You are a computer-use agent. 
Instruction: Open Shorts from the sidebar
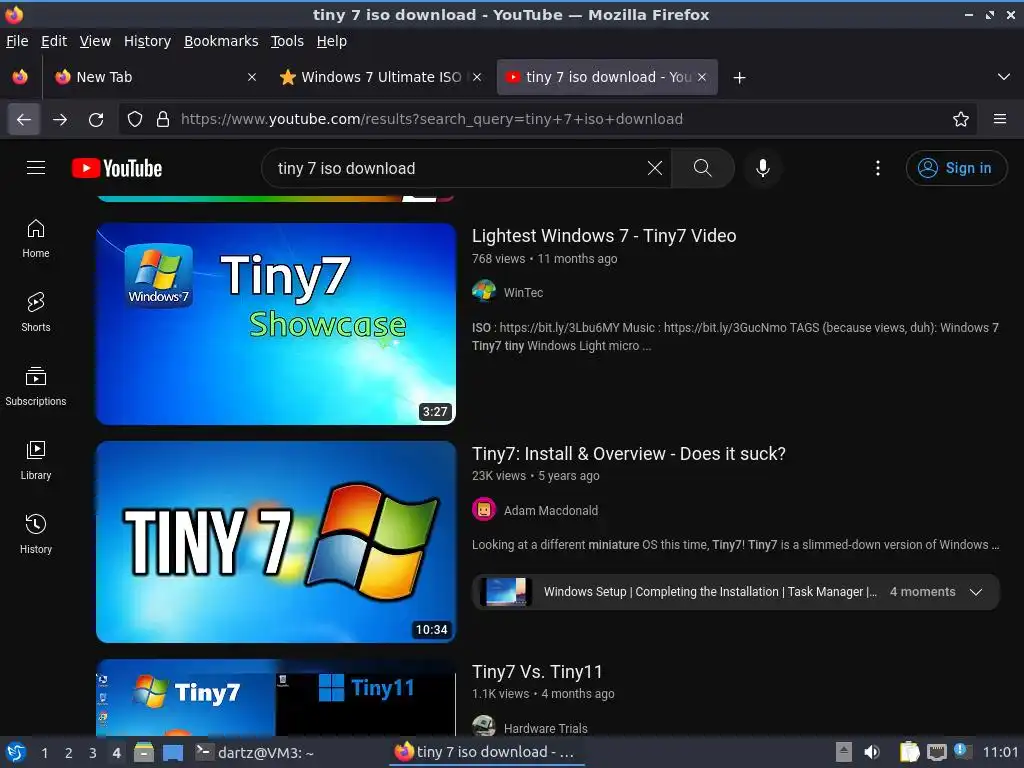pyautogui.click(x=36, y=313)
